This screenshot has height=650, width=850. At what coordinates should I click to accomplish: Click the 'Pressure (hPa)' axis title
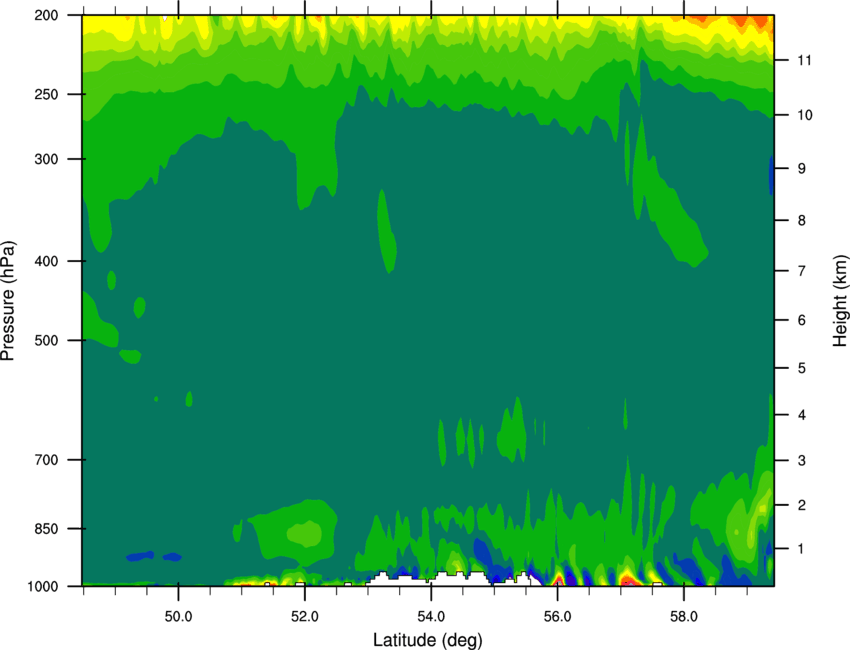[x=8, y=301]
